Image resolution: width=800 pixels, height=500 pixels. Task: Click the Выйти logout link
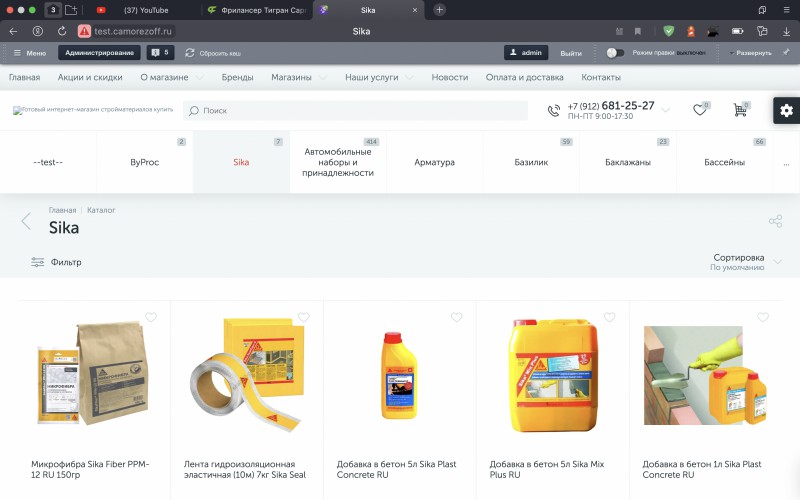571,53
